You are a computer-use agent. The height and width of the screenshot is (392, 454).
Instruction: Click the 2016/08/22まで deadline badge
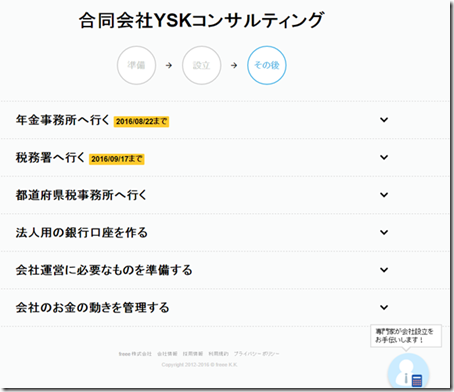[x=141, y=121]
